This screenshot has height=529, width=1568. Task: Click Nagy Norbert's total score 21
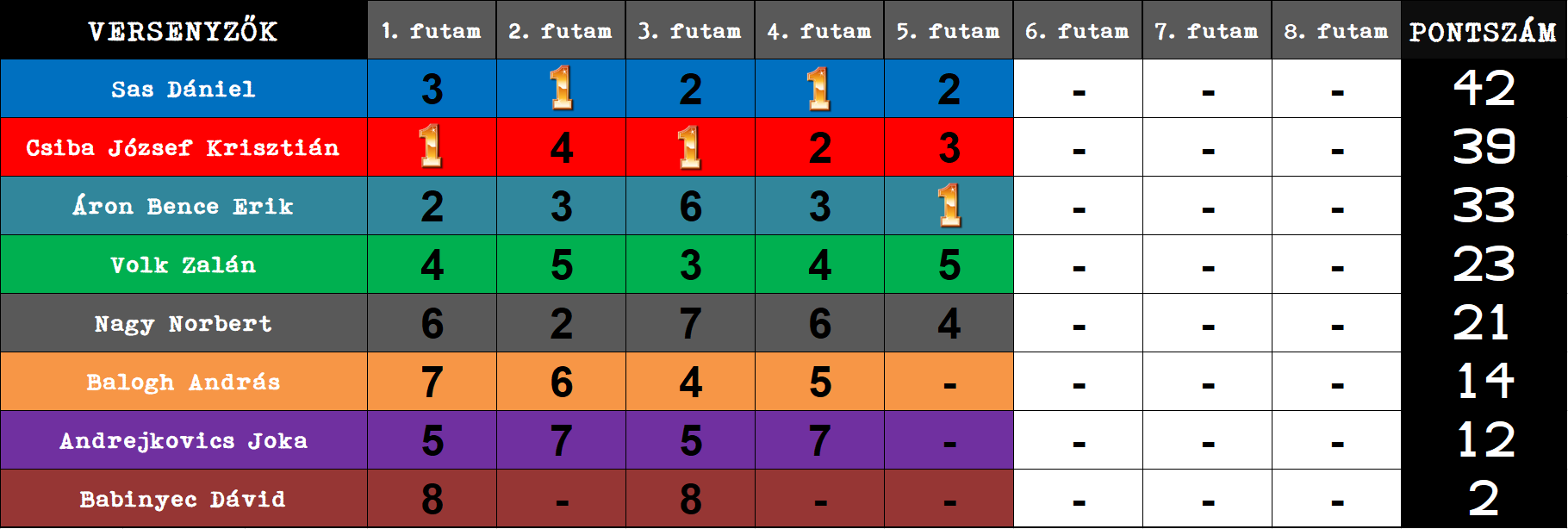1482,323
